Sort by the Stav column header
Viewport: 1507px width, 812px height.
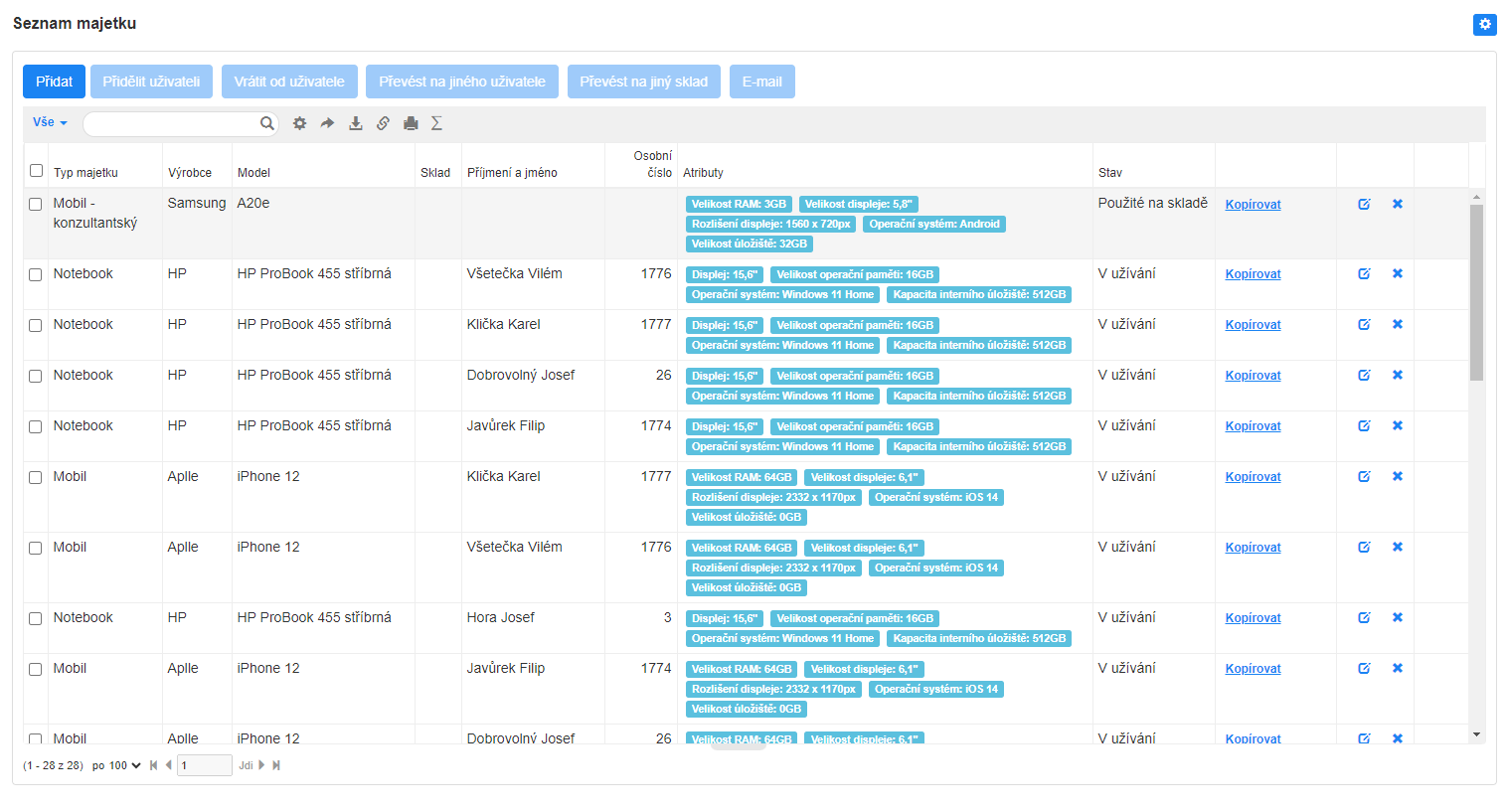[1110, 173]
